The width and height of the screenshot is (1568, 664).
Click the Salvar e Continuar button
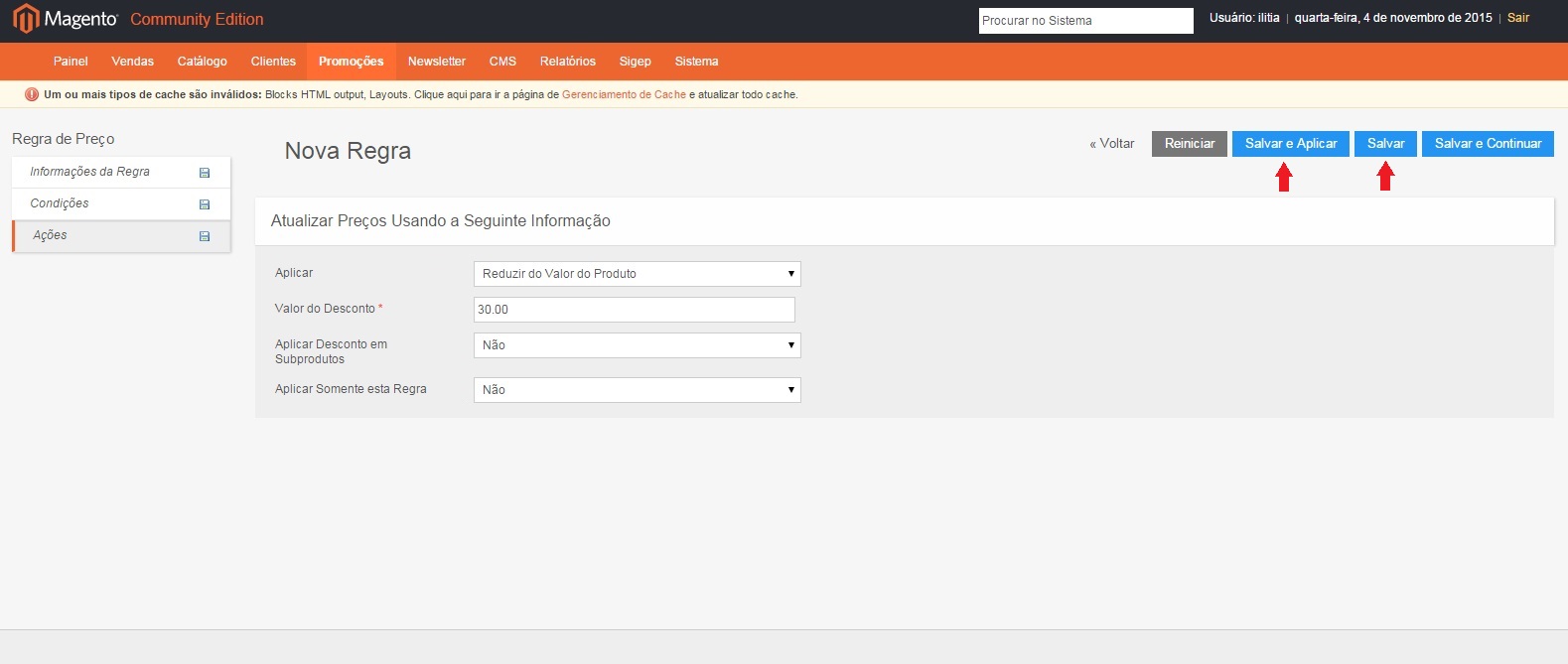pyautogui.click(x=1488, y=144)
